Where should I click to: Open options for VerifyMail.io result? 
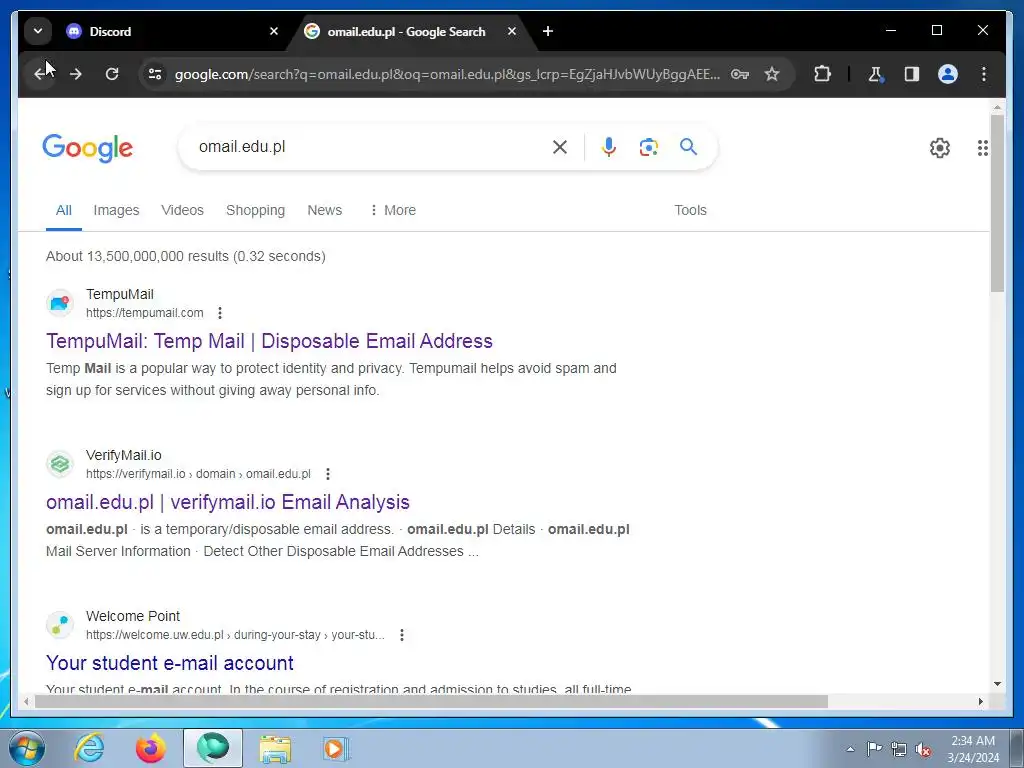click(328, 474)
